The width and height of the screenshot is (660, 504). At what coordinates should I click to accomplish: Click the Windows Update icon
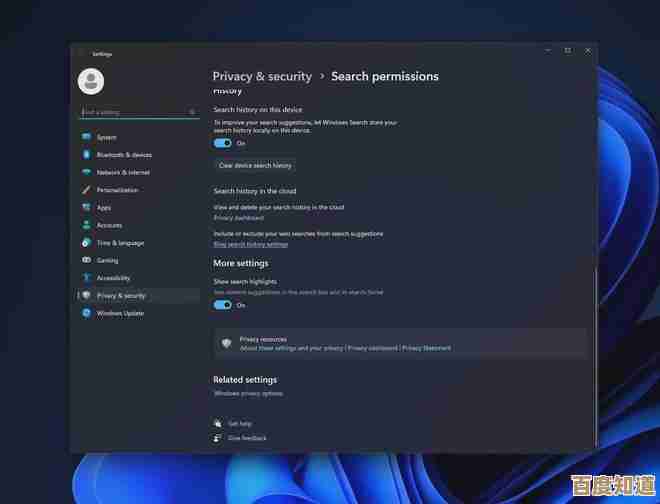point(86,313)
